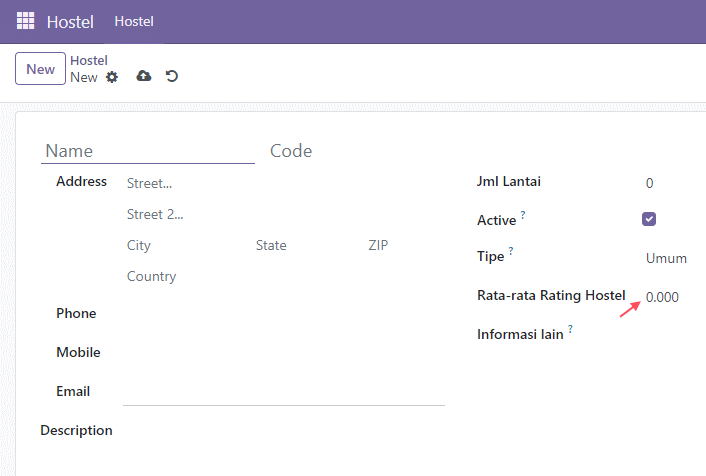Click the gear actions icon beside New

click(112, 77)
